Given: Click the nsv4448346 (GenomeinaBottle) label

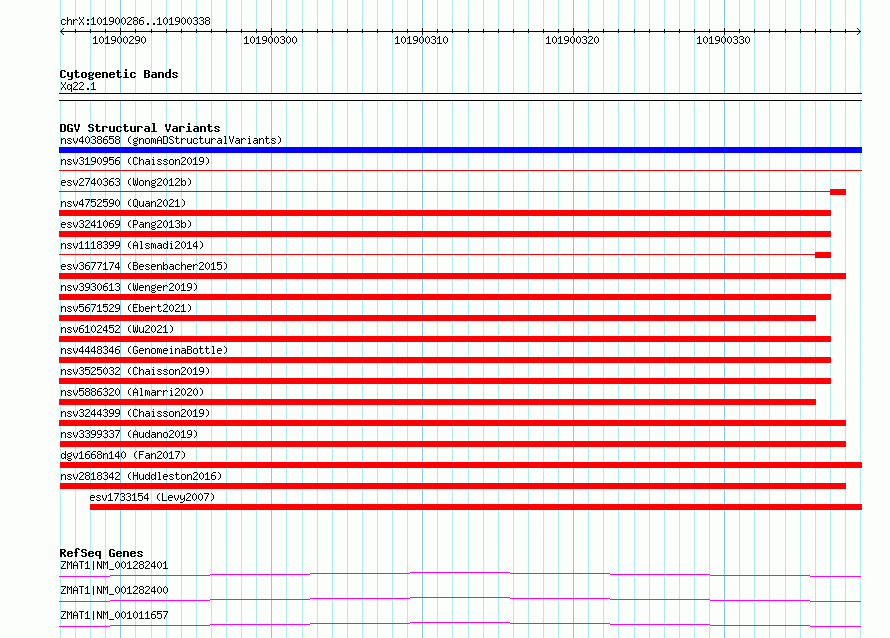Looking at the screenshot, I should pos(144,350).
